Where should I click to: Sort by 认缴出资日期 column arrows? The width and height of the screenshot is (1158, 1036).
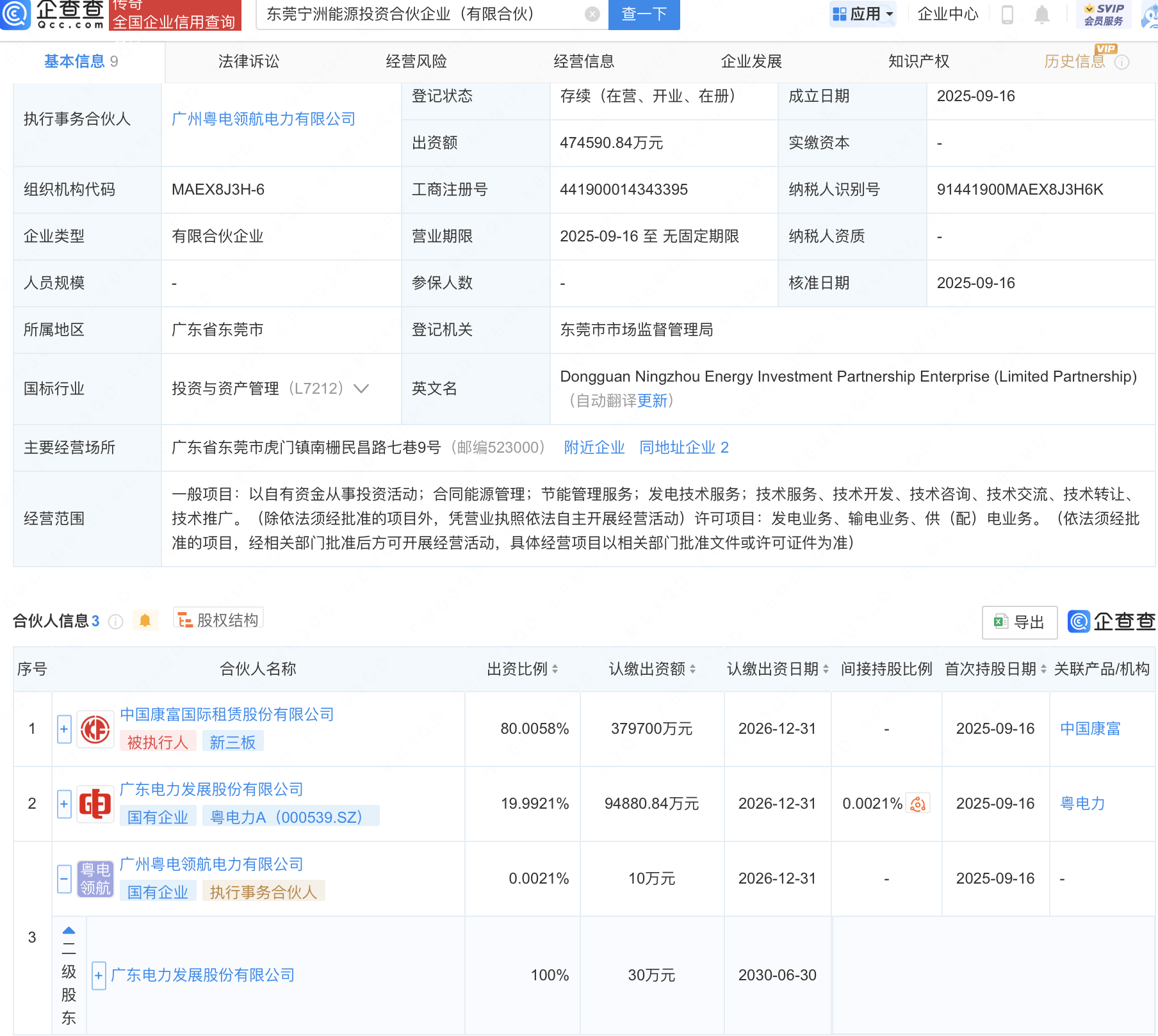(x=826, y=669)
